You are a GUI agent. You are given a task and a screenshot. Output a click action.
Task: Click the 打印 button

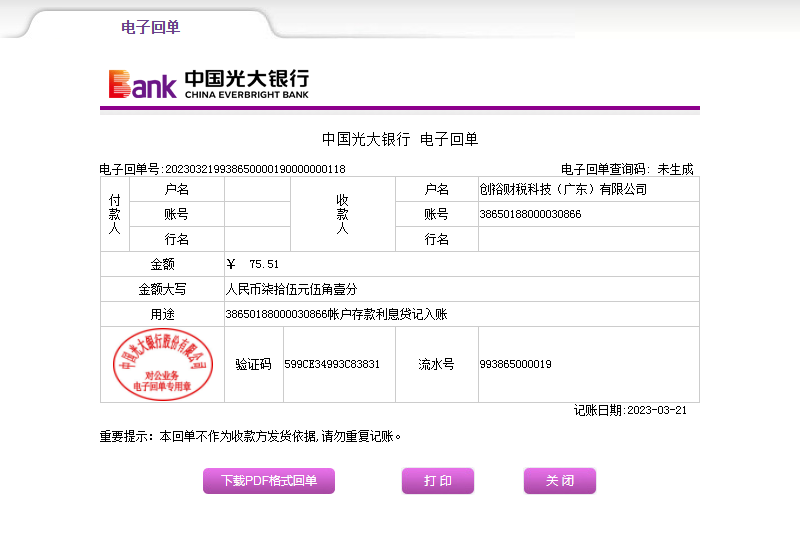pyautogui.click(x=438, y=480)
